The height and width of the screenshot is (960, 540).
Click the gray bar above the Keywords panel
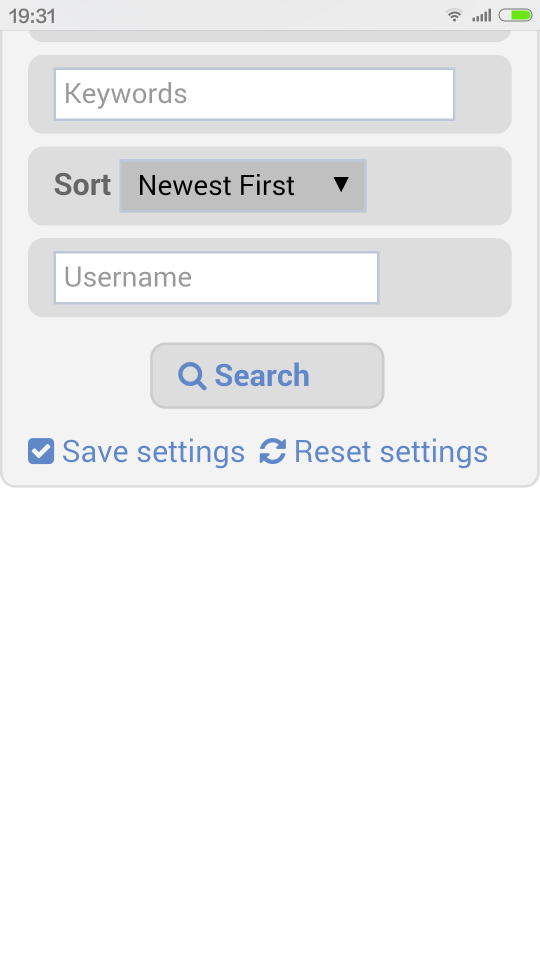click(270, 36)
